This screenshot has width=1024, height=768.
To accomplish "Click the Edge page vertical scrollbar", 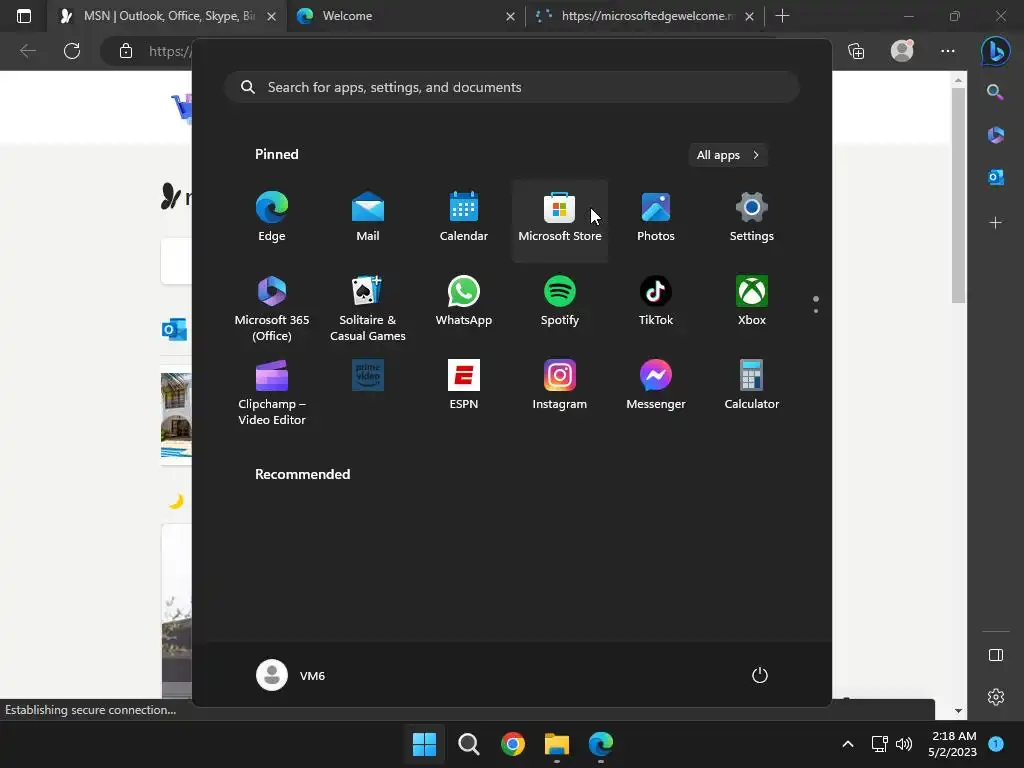I will 958,196.
